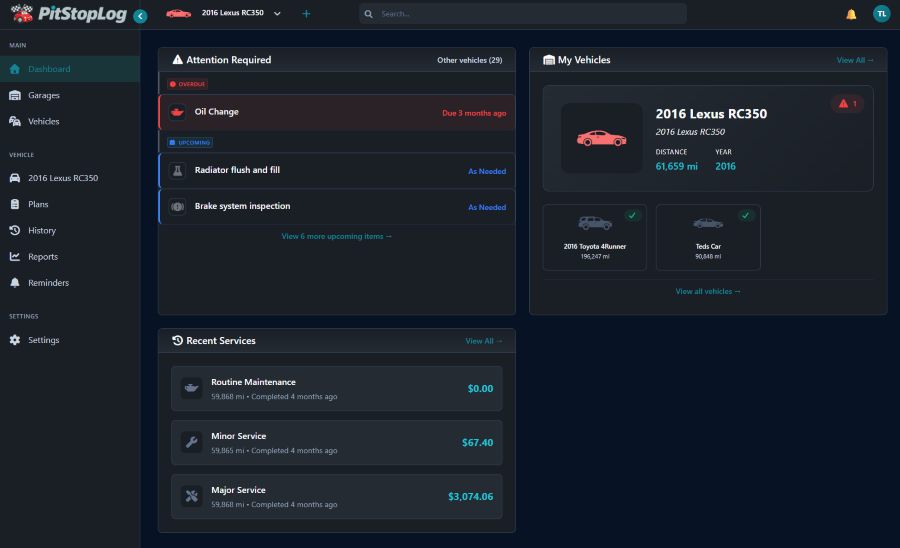900x548 pixels.
Task: Click the Recent Services history icon
Action: 177,340
